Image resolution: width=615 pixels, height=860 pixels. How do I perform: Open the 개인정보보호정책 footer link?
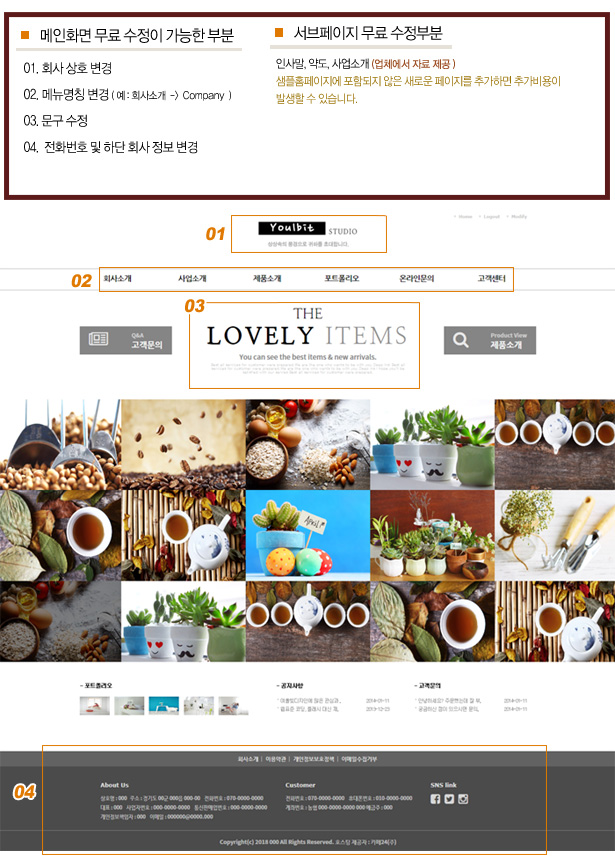click(x=313, y=759)
